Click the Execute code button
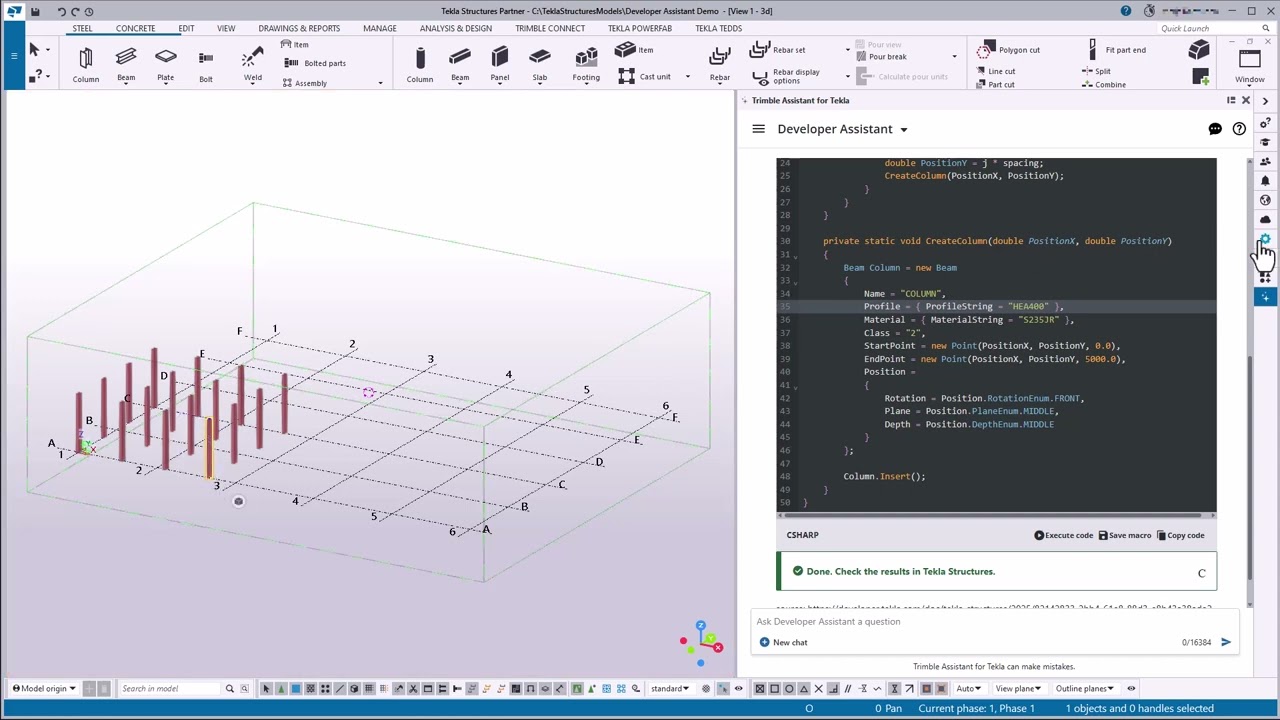The height and width of the screenshot is (720, 1280). [1064, 535]
